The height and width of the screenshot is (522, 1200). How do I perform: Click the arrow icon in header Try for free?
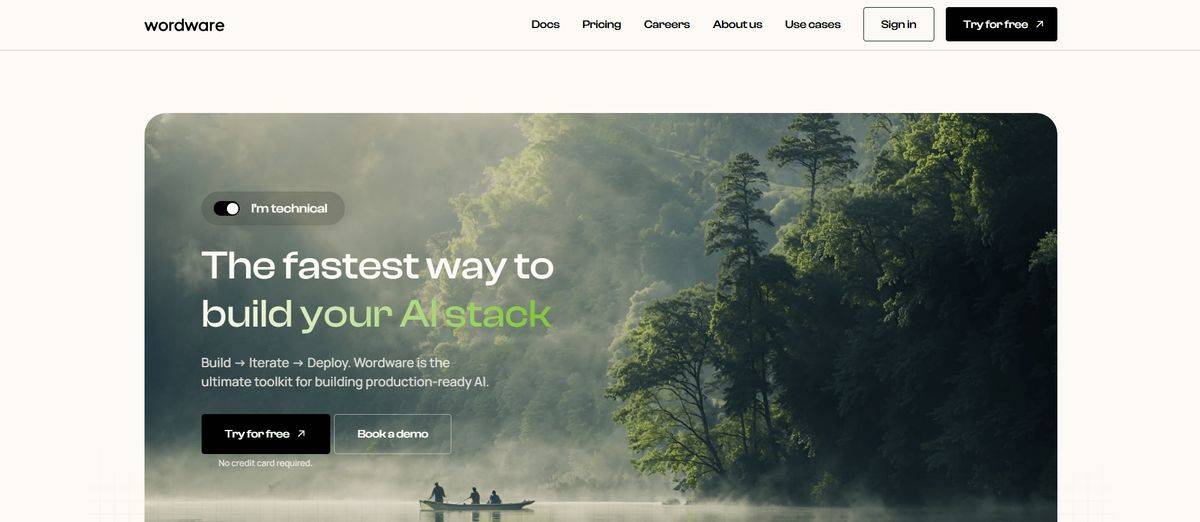click(1039, 24)
